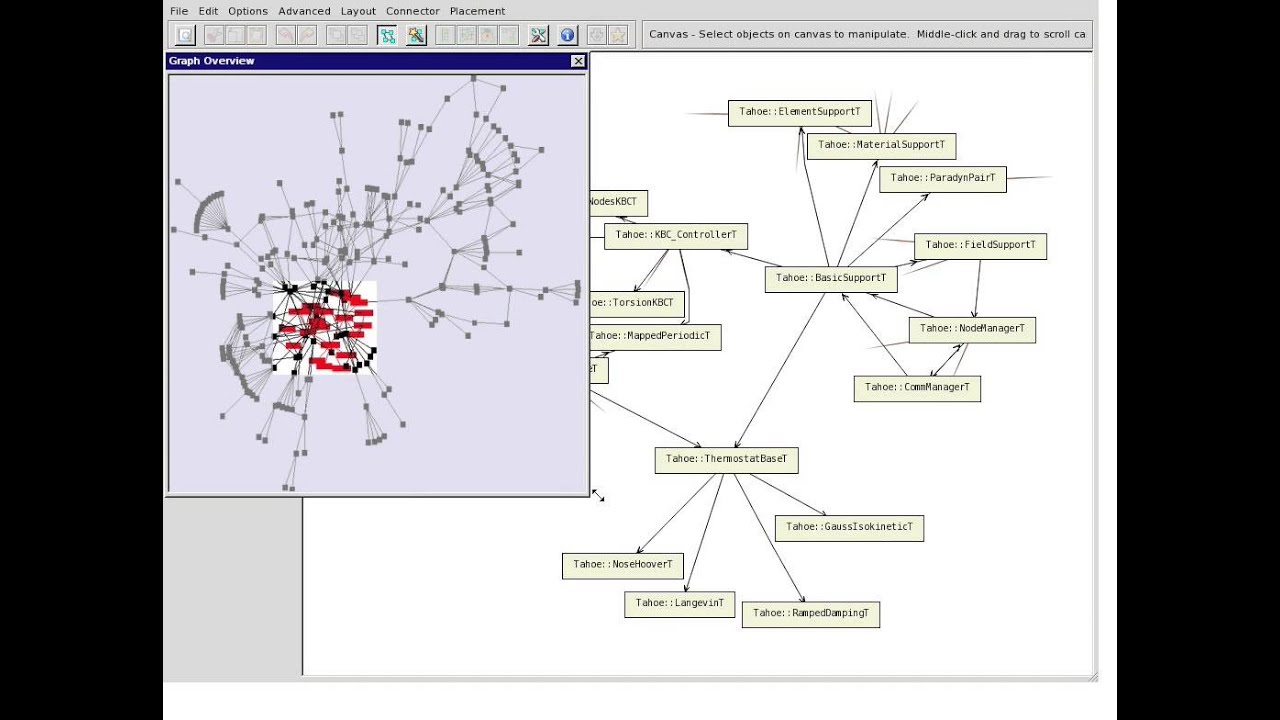Open the wrench and screwdriver preferences icon
1280x720 pixels.
[538, 35]
